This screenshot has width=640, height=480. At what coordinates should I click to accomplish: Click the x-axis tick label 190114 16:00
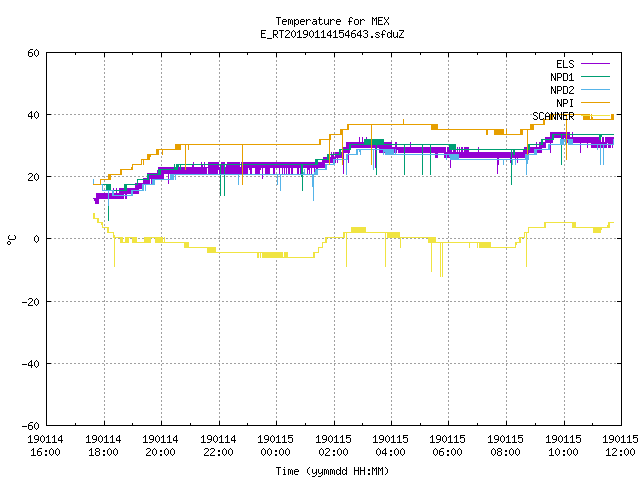point(45,446)
